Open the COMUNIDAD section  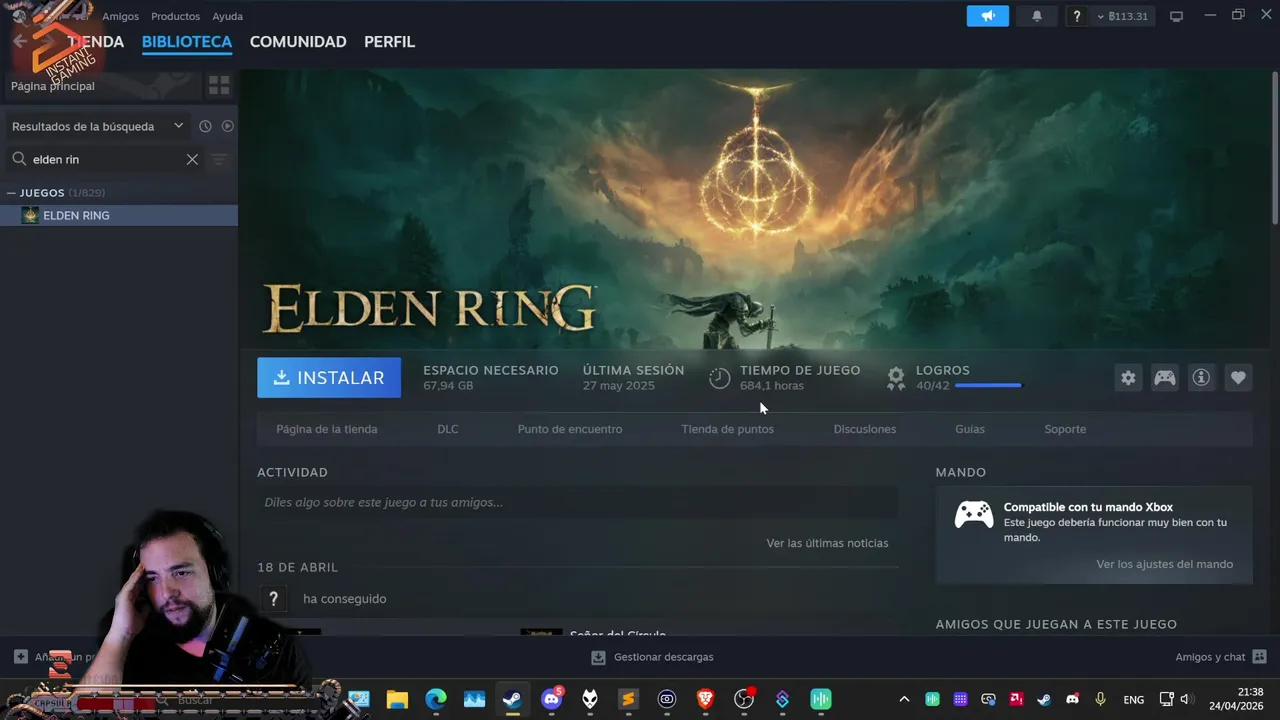298,42
